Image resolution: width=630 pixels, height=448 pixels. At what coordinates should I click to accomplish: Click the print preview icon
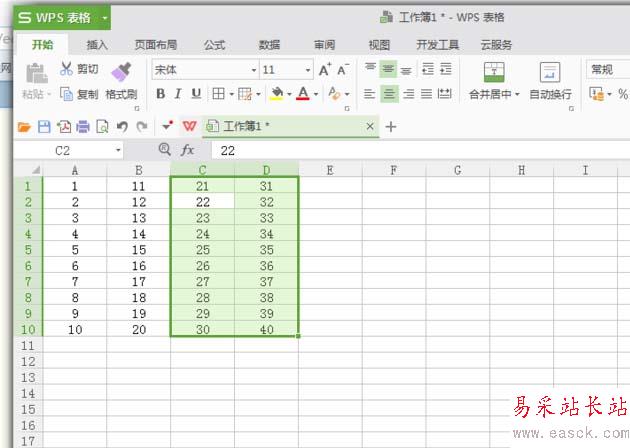(x=102, y=127)
